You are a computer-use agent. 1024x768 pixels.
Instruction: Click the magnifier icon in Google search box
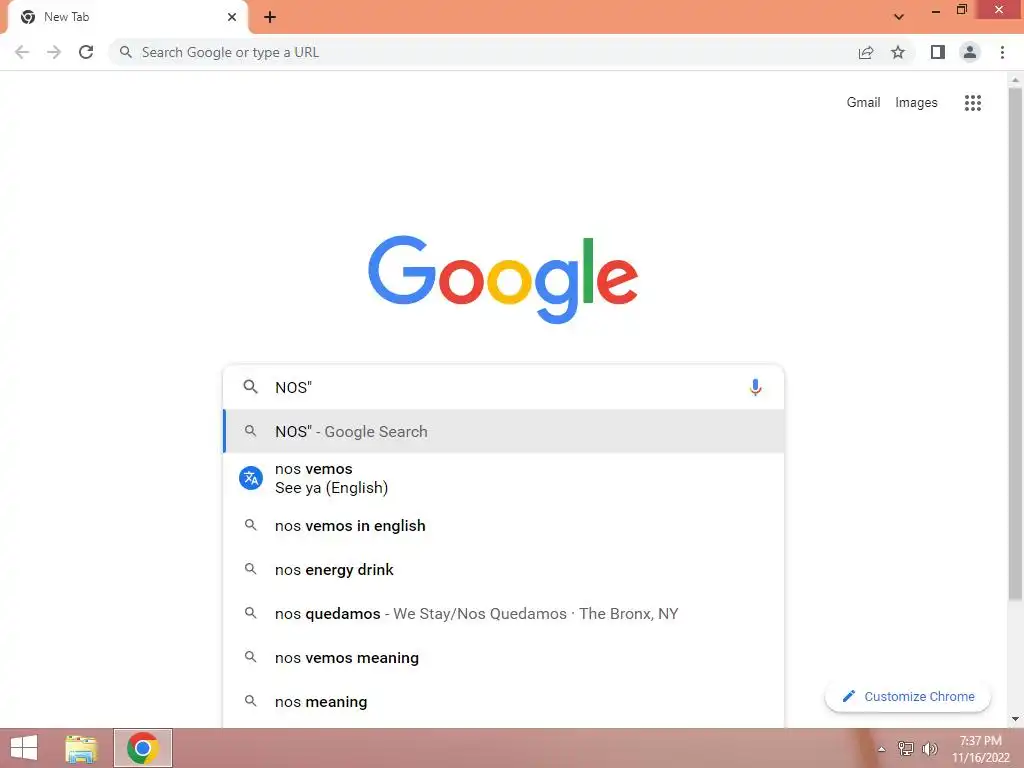point(250,387)
